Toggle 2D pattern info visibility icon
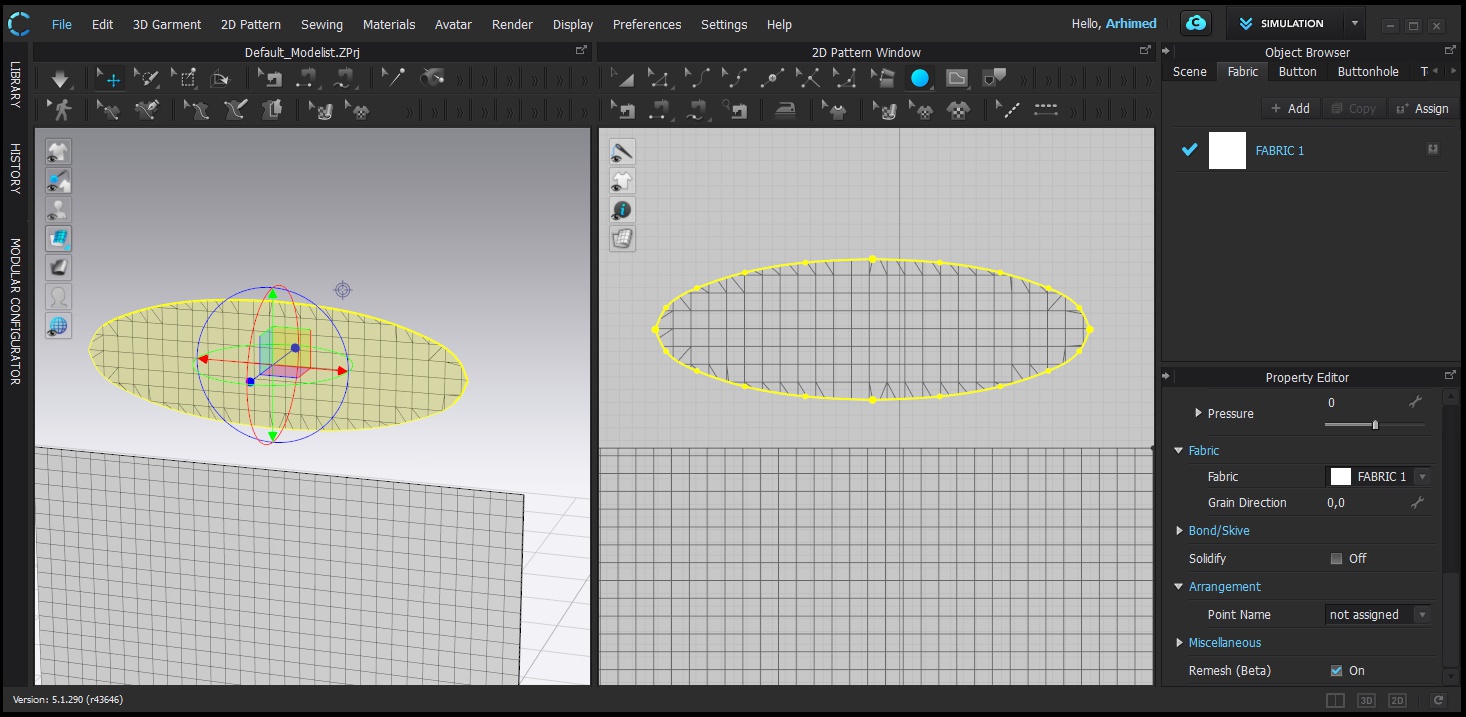Viewport: 1466px width, 717px height. [622, 210]
